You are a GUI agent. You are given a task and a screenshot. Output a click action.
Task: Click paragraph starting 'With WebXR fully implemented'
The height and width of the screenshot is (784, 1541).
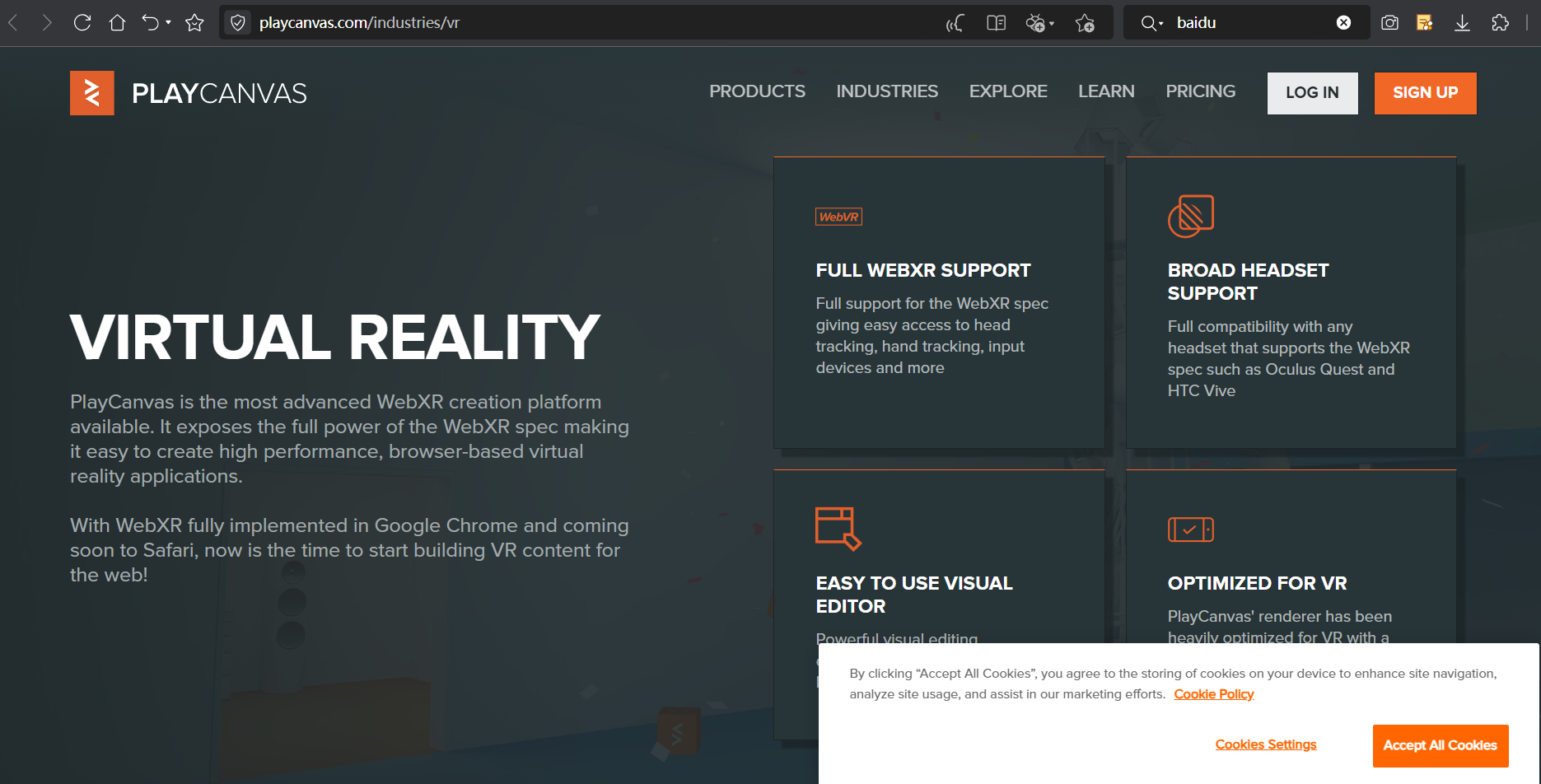(349, 550)
